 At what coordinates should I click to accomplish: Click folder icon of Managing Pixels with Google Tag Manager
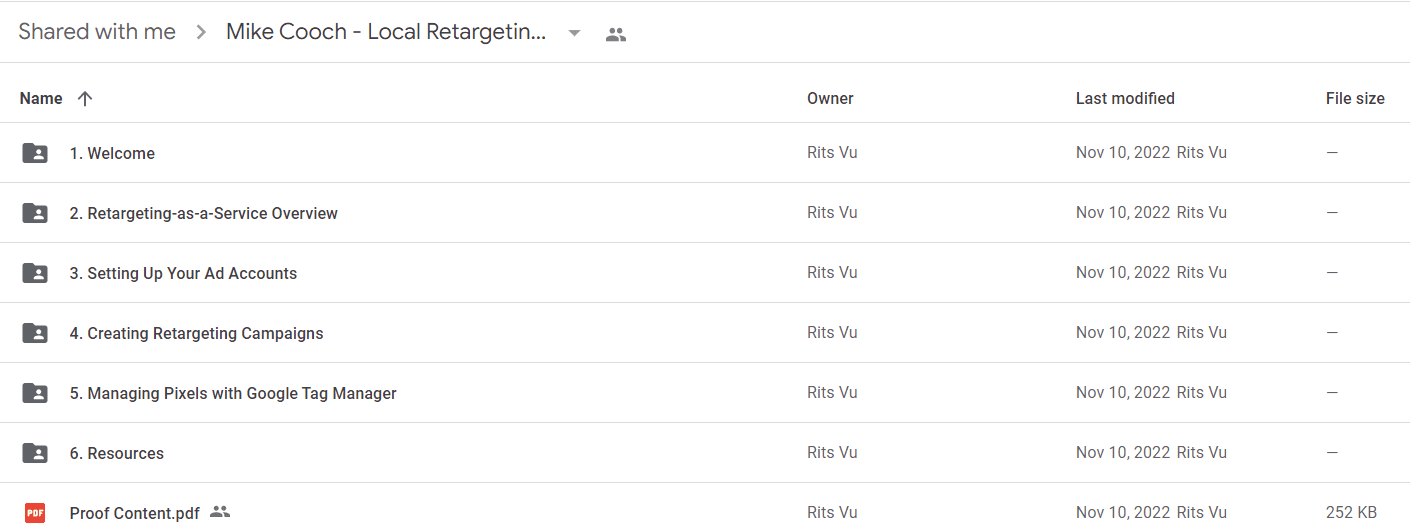(x=35, y=393)
